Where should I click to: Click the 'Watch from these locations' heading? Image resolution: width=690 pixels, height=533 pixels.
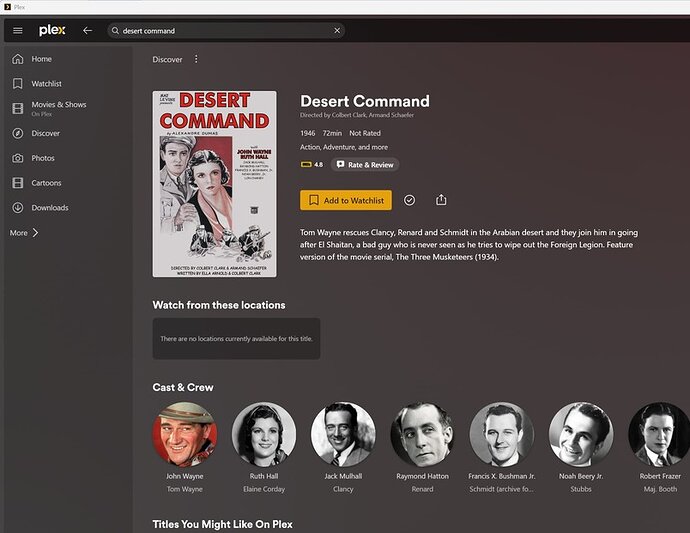tap(219, 305)
